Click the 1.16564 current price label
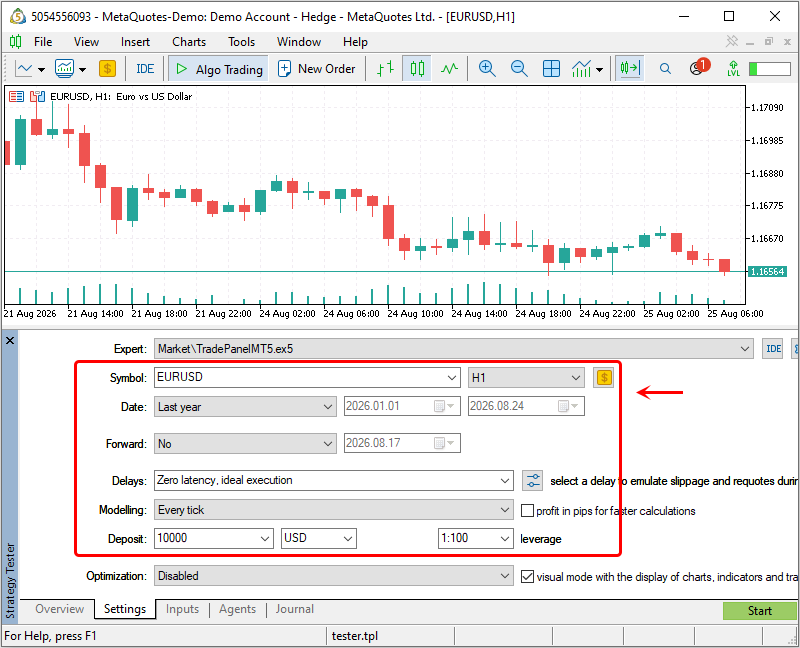The image size is (800, 648). (x=767, y=271)
